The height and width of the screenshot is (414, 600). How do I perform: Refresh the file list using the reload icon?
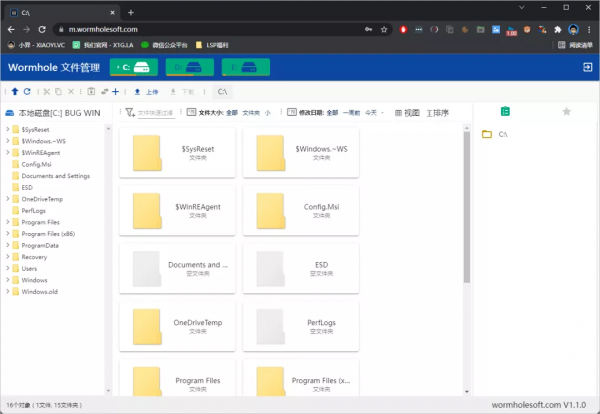27,91
